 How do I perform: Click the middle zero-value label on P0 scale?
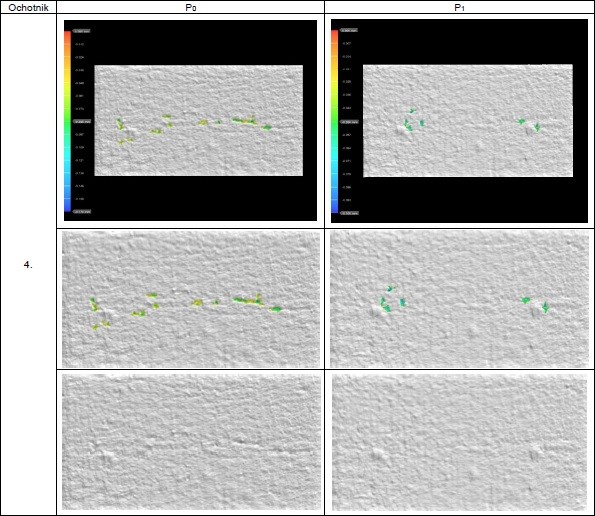tap(82, 122)
